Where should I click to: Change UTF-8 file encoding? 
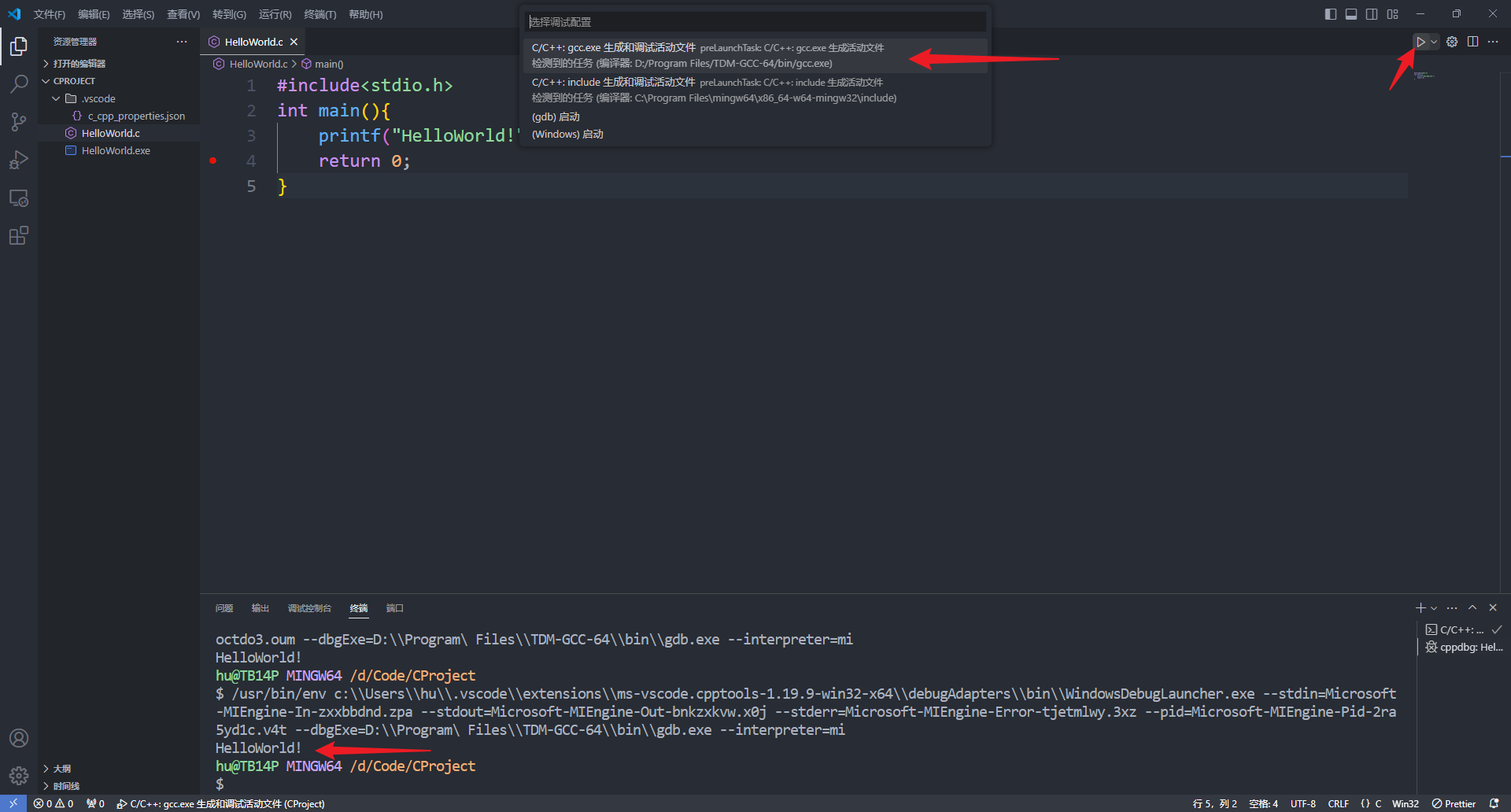tap(1302, 803)
